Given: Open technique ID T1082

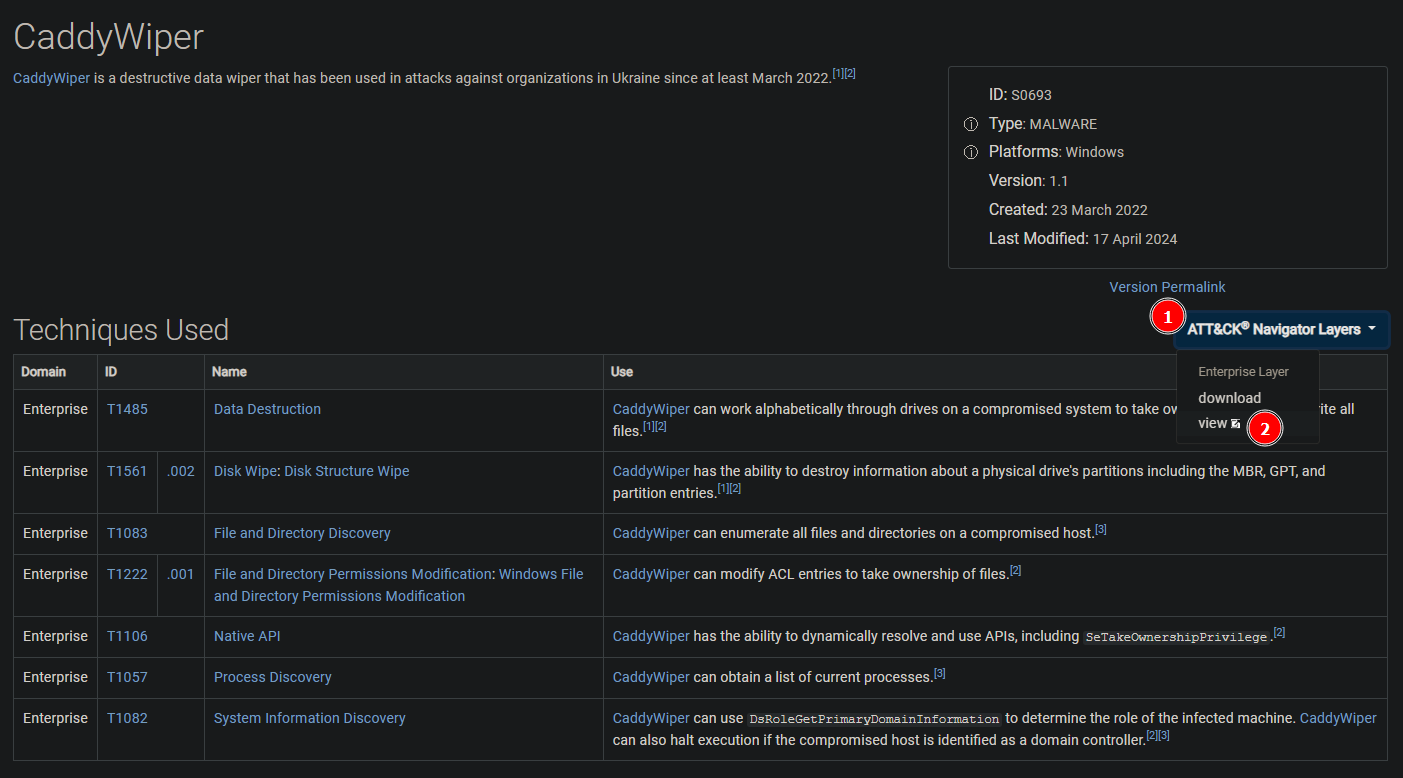Looking at the screenshot, I should [x=127, y=718].
